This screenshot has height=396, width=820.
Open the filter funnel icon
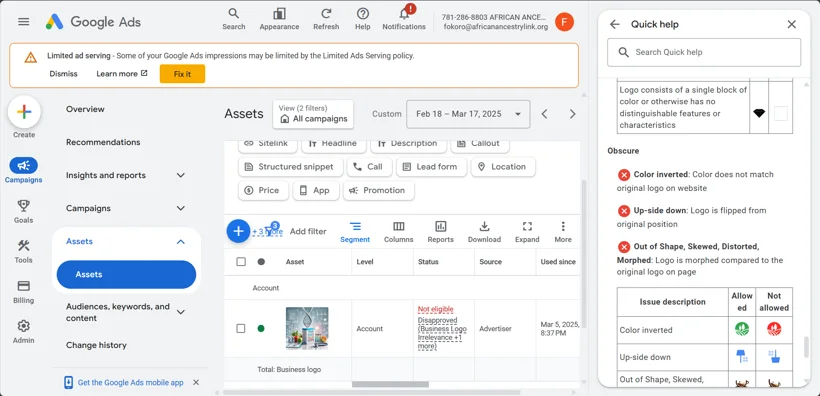[270, 230]
